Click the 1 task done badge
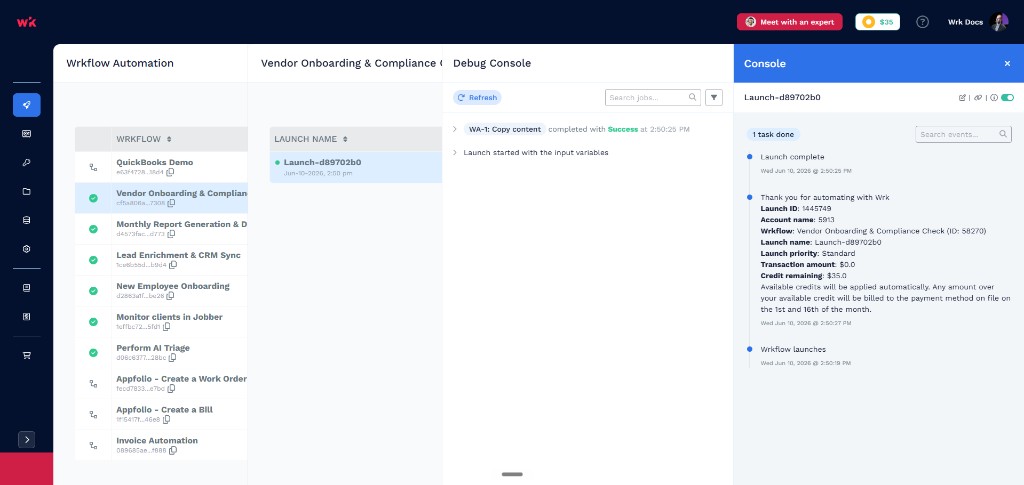The width and height of the screenshot is (1024, 485). [x=773, y=134]
